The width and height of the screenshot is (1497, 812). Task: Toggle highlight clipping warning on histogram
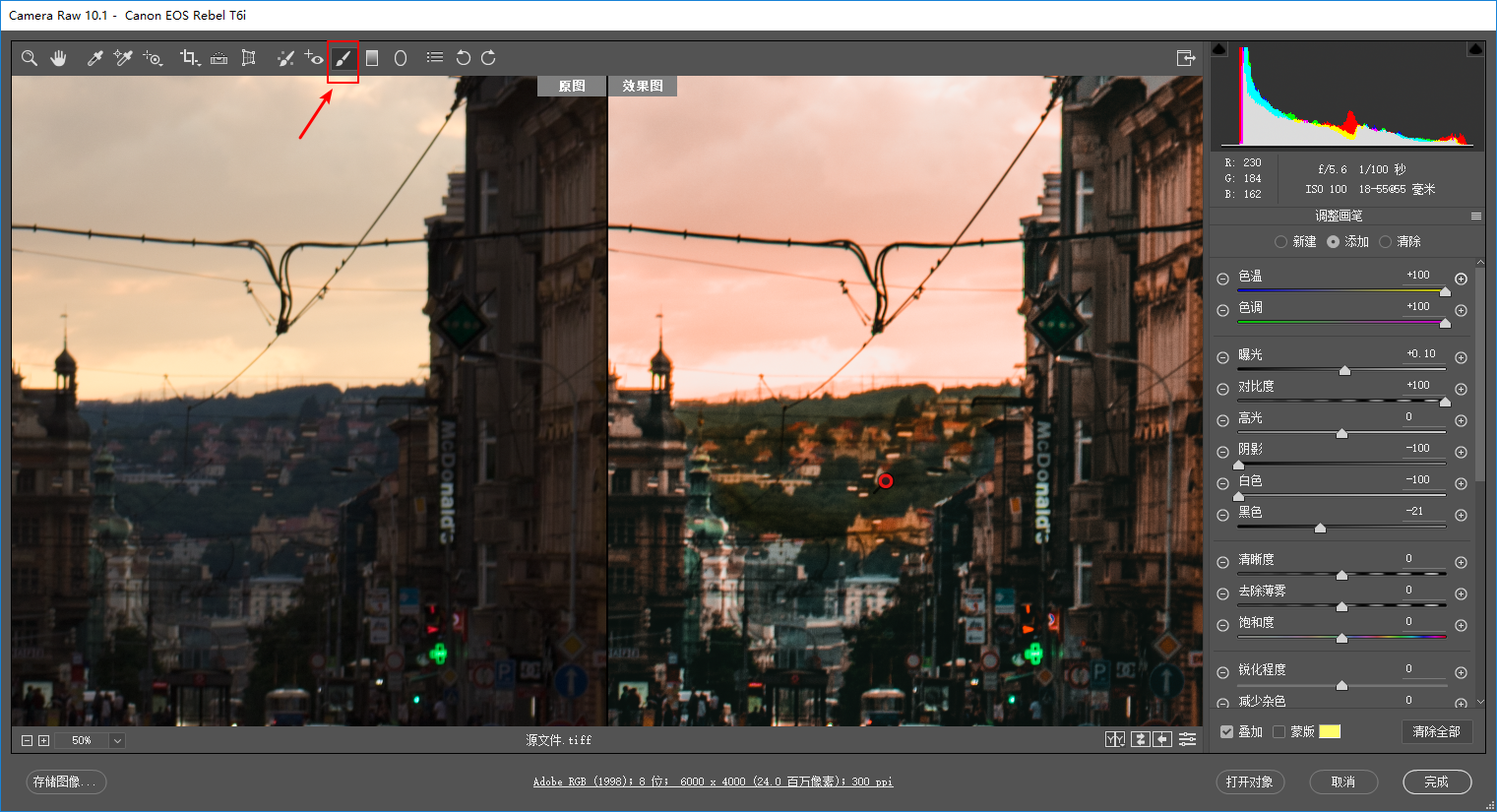[1475, 48]
